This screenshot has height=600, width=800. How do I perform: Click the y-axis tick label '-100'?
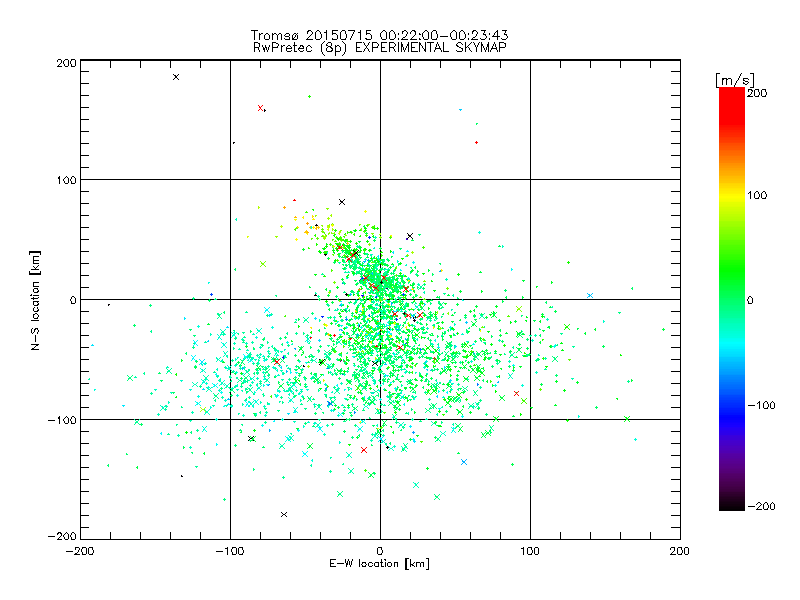click(x=62, y=420)
